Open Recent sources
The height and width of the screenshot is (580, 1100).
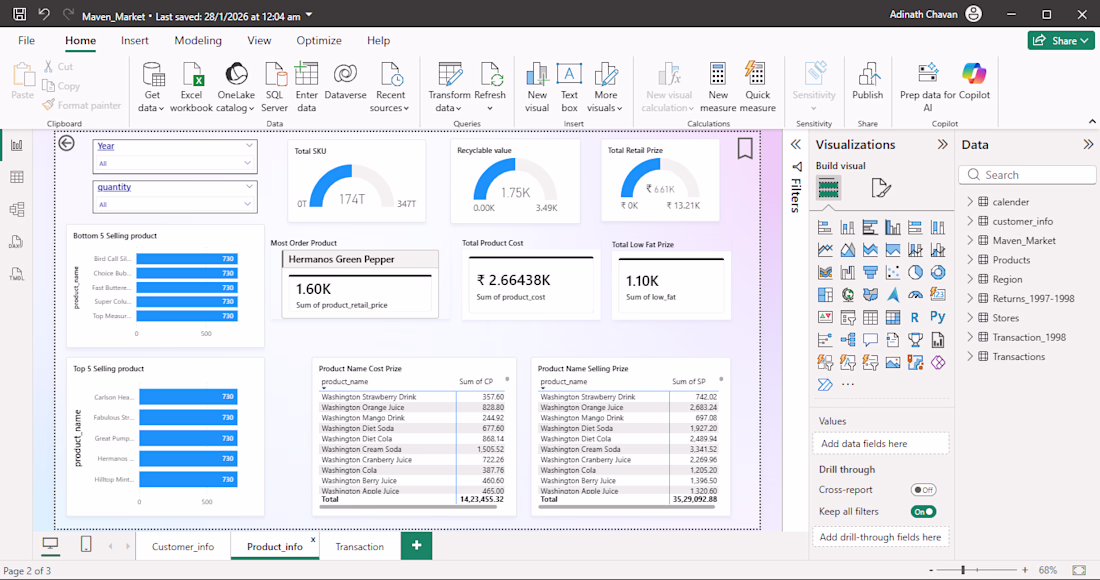point(390,87)
